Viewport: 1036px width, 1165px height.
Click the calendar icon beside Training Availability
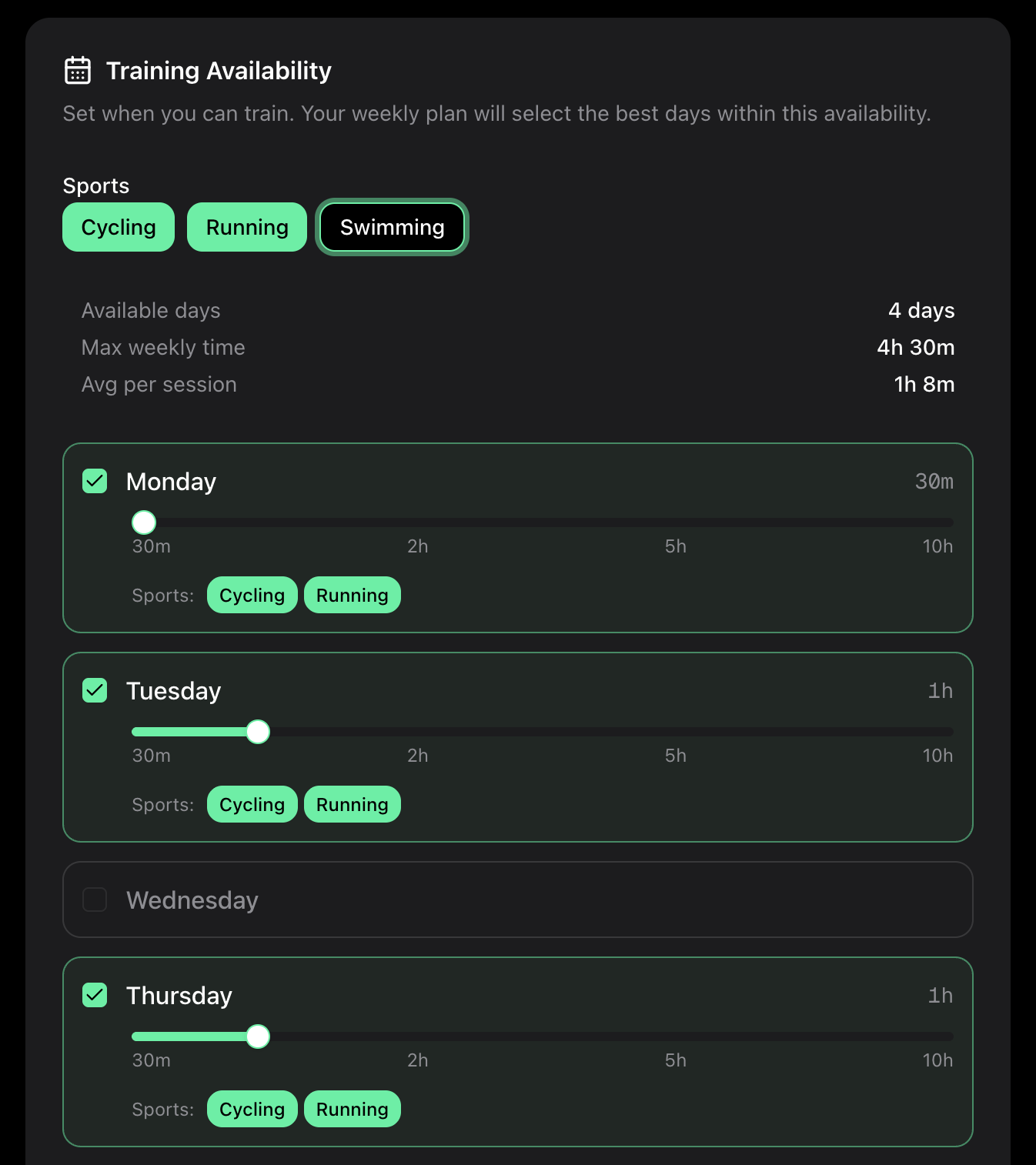(x=77, y=70)
